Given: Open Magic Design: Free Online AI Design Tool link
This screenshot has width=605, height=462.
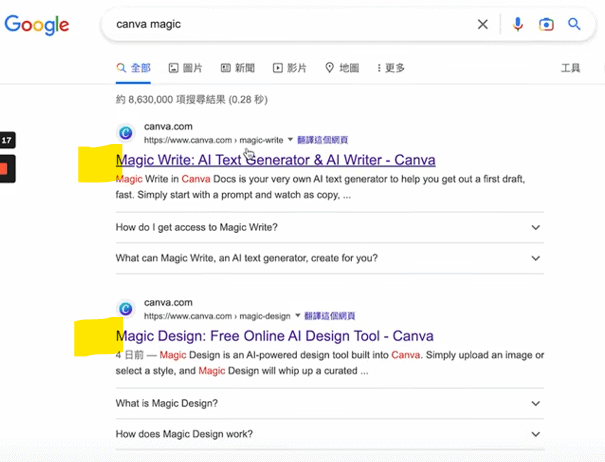Looking at the screenshot, I should [275, 336].
